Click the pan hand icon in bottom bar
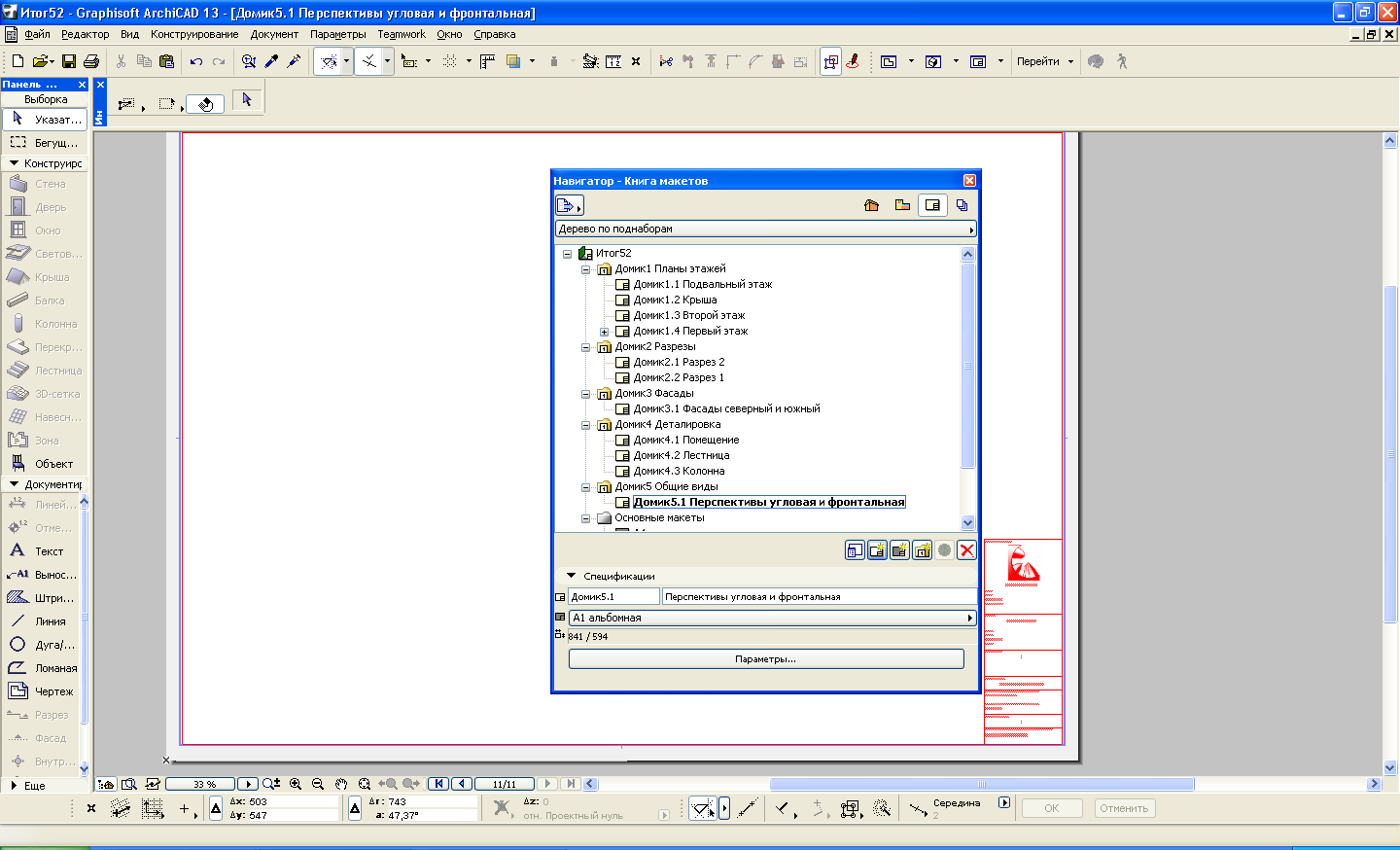This screenshot has height=850, width=1400. 341,784
